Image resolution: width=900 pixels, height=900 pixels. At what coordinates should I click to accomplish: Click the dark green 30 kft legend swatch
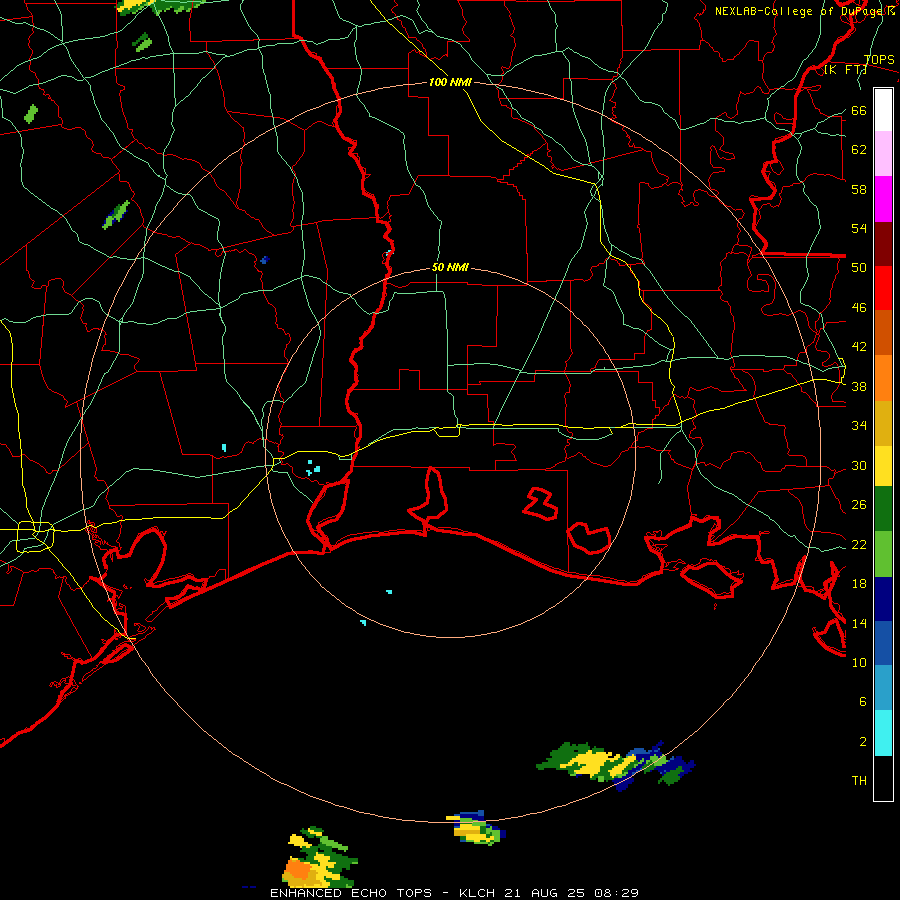tap(883, 509)
